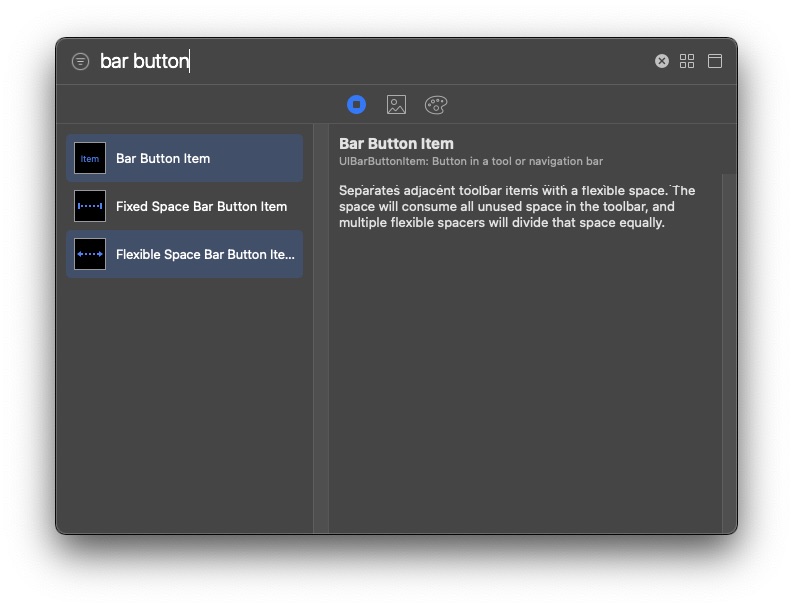Switch library to grid icon view

coord(687,61)
